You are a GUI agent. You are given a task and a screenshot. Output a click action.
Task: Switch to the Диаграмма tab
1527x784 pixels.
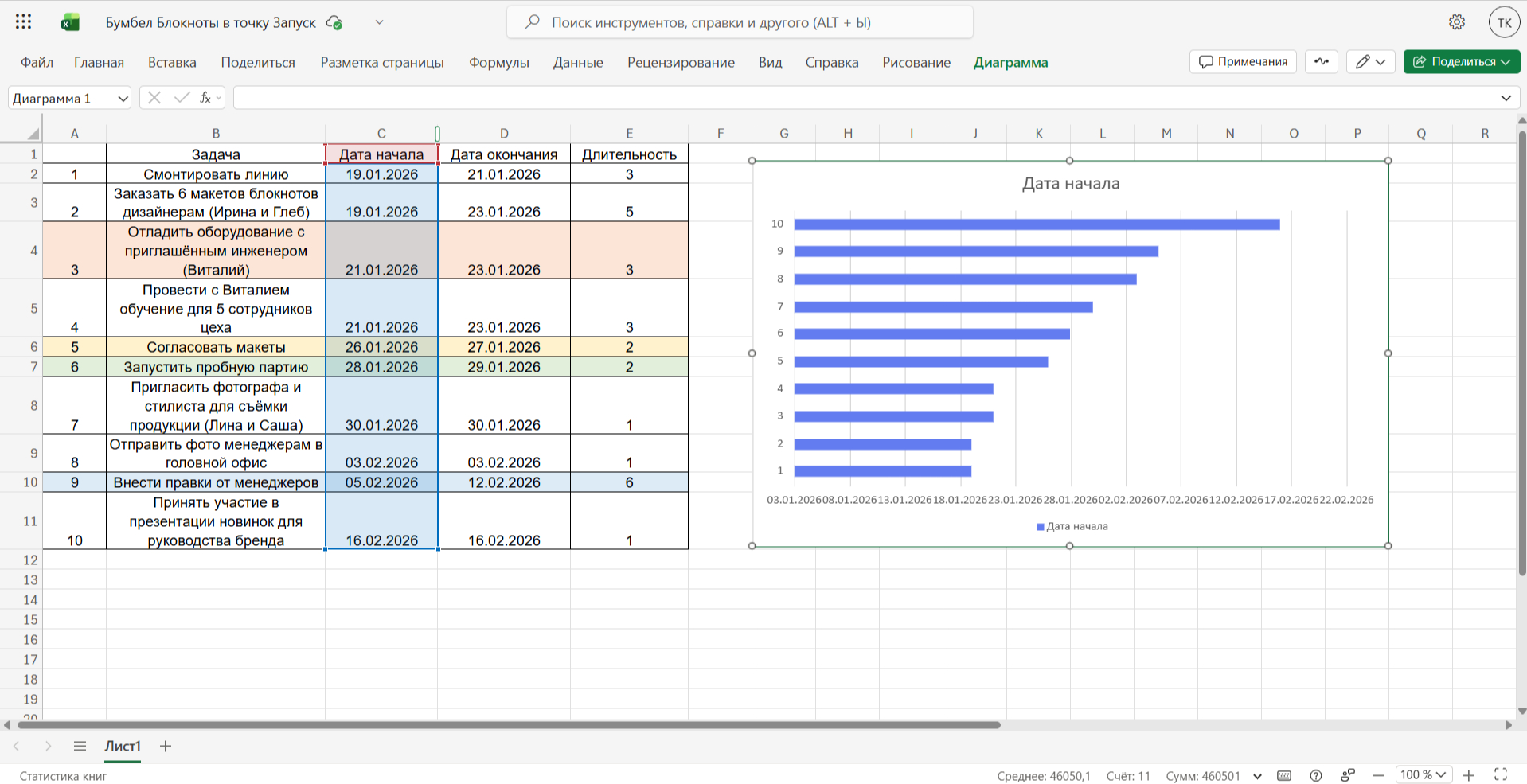tap(1010, 63)
